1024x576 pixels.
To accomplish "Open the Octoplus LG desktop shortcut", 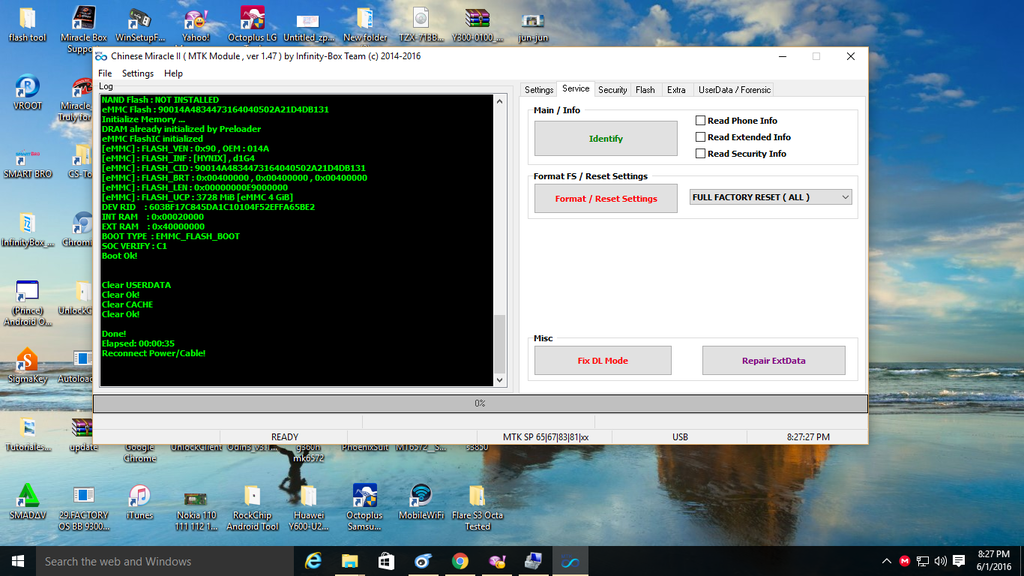I will pos(252,19).
